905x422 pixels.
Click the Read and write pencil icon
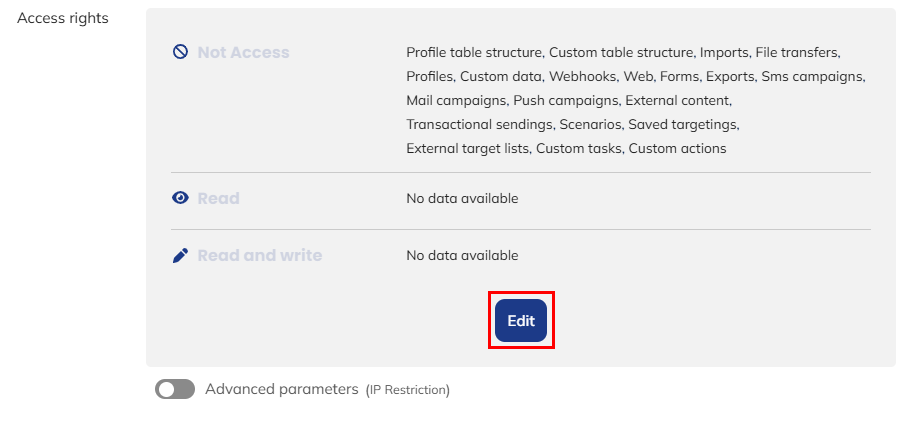click(180, 255)
